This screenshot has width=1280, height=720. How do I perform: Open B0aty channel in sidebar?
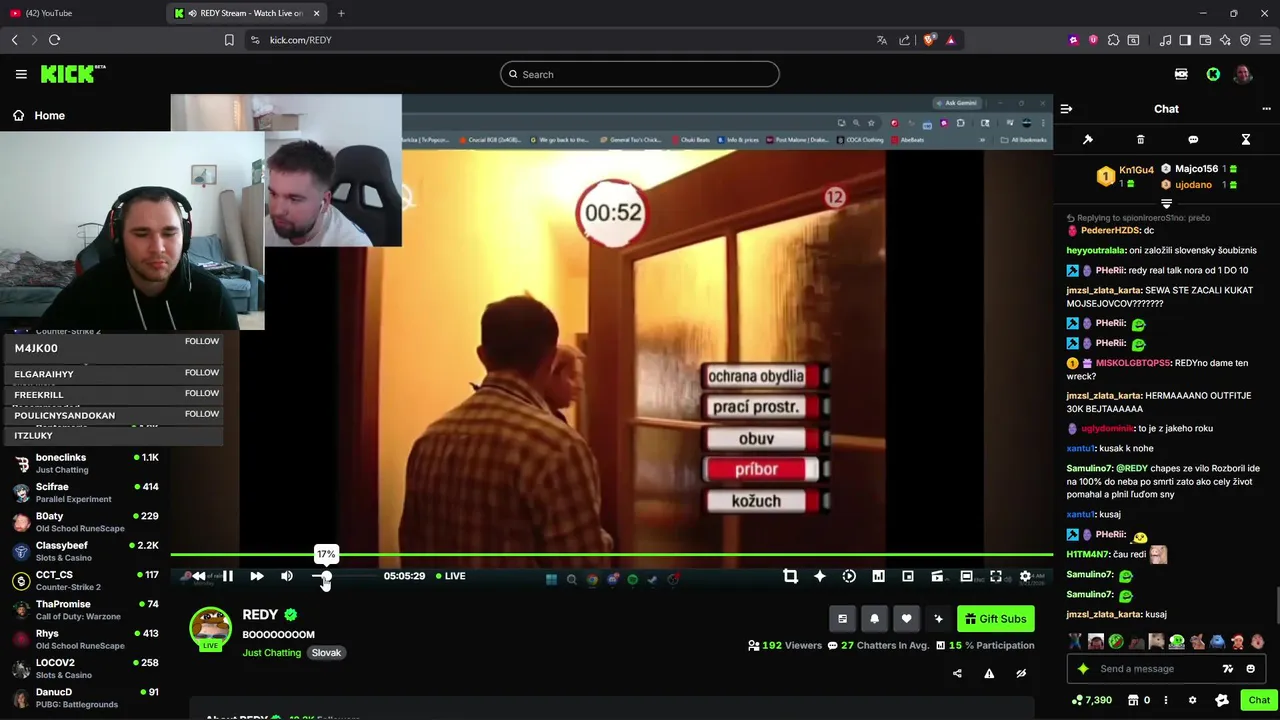click(85, 522)
